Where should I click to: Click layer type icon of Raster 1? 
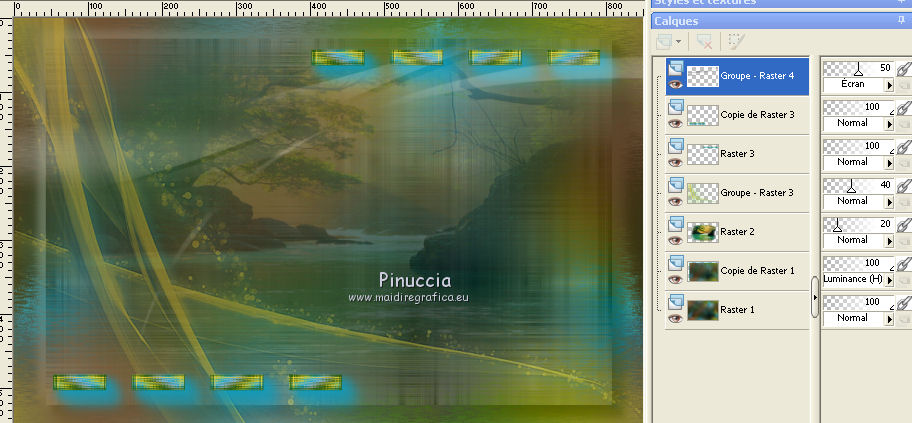[x=676, y=302]
